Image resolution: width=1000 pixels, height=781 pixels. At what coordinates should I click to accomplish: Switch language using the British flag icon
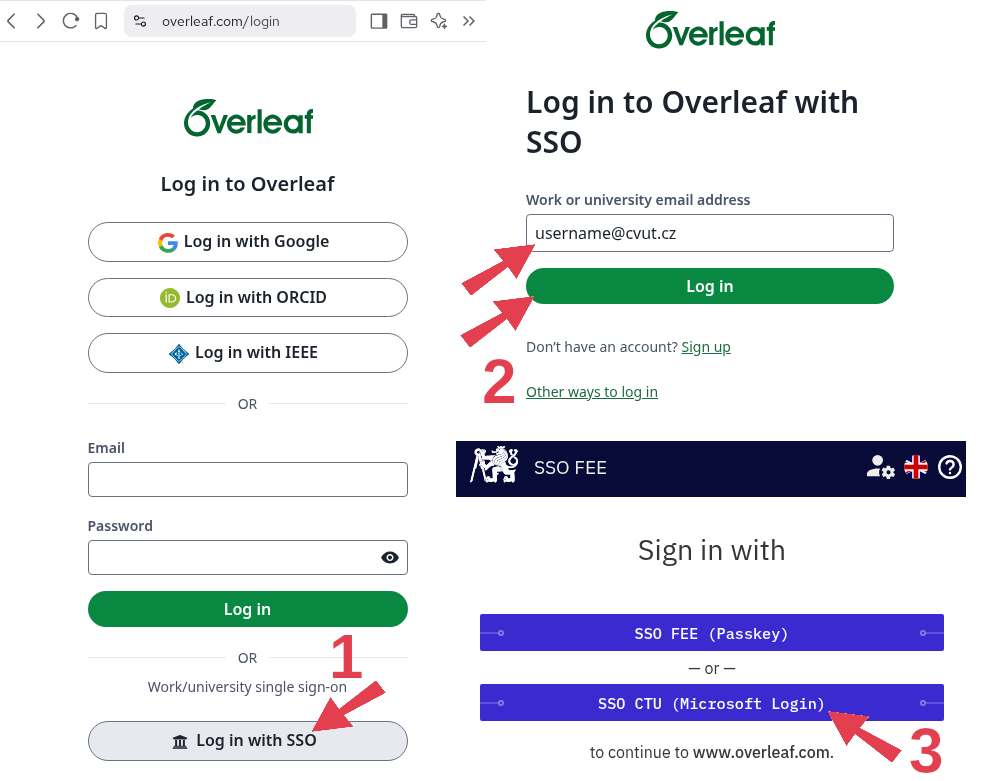(915, 467)
